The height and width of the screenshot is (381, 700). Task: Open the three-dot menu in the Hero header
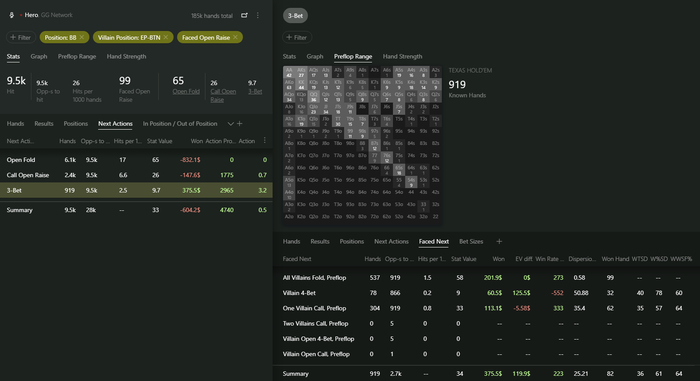pyautogui.click(x=258, y=15)
